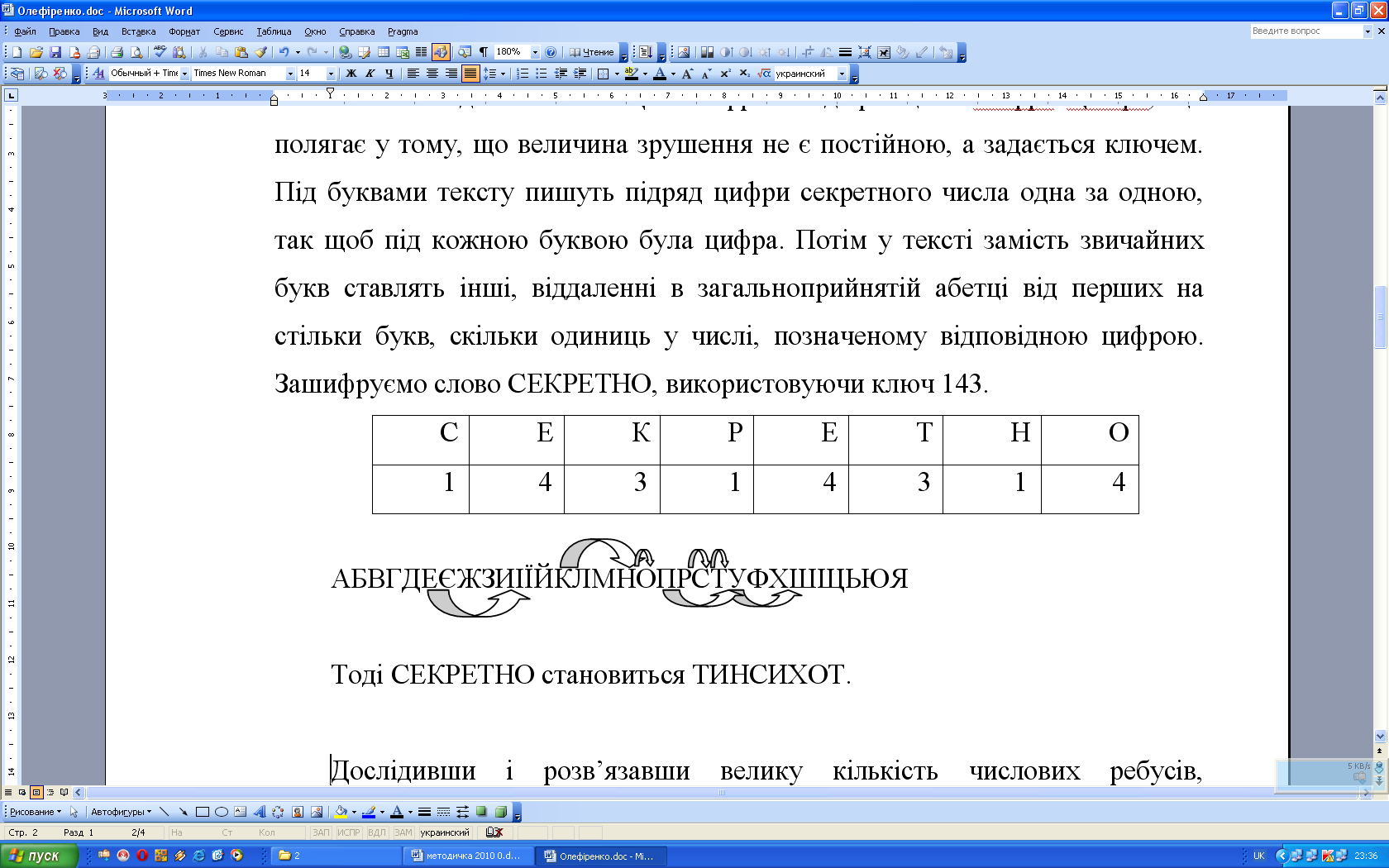
Task: Undo the last action
Action: click(284, 52)
